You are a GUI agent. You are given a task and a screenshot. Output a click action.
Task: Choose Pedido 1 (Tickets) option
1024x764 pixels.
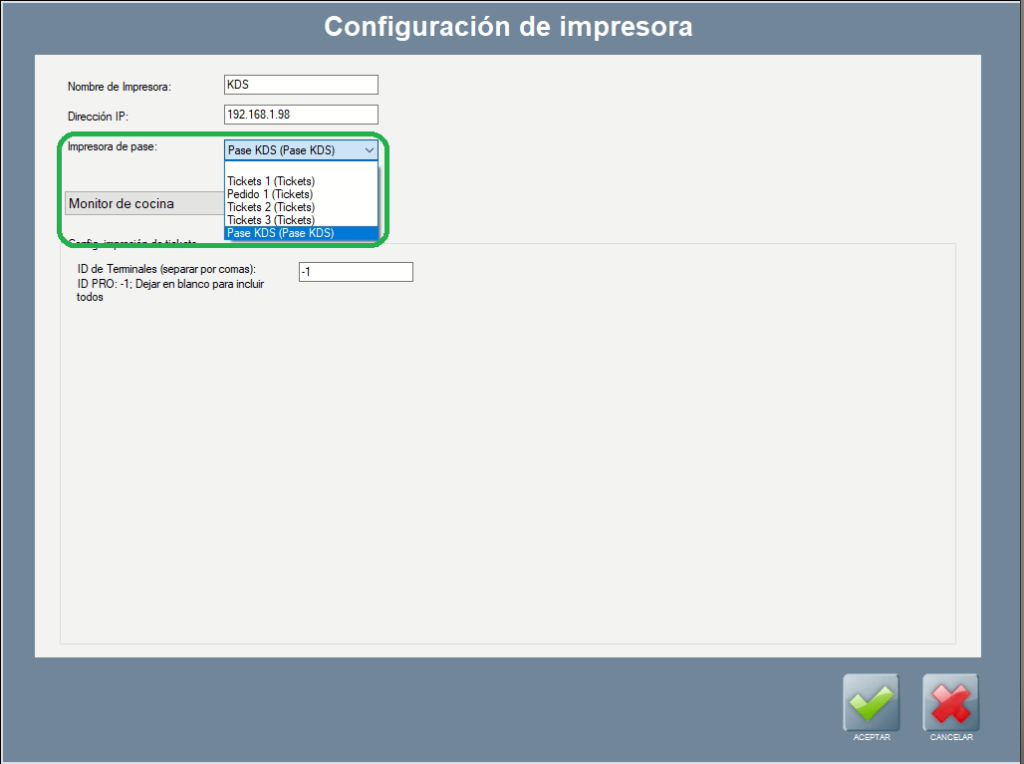pyautogui.click(x=270, y=194)
